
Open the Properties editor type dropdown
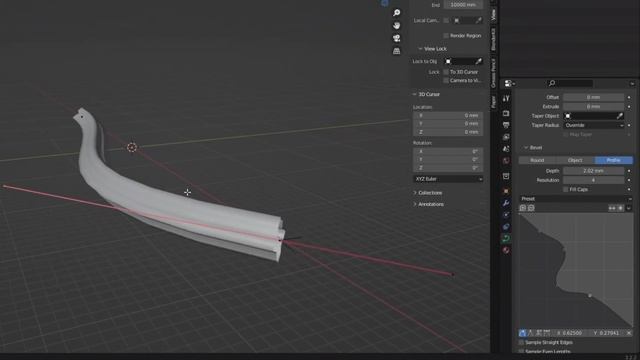[509, 83]
